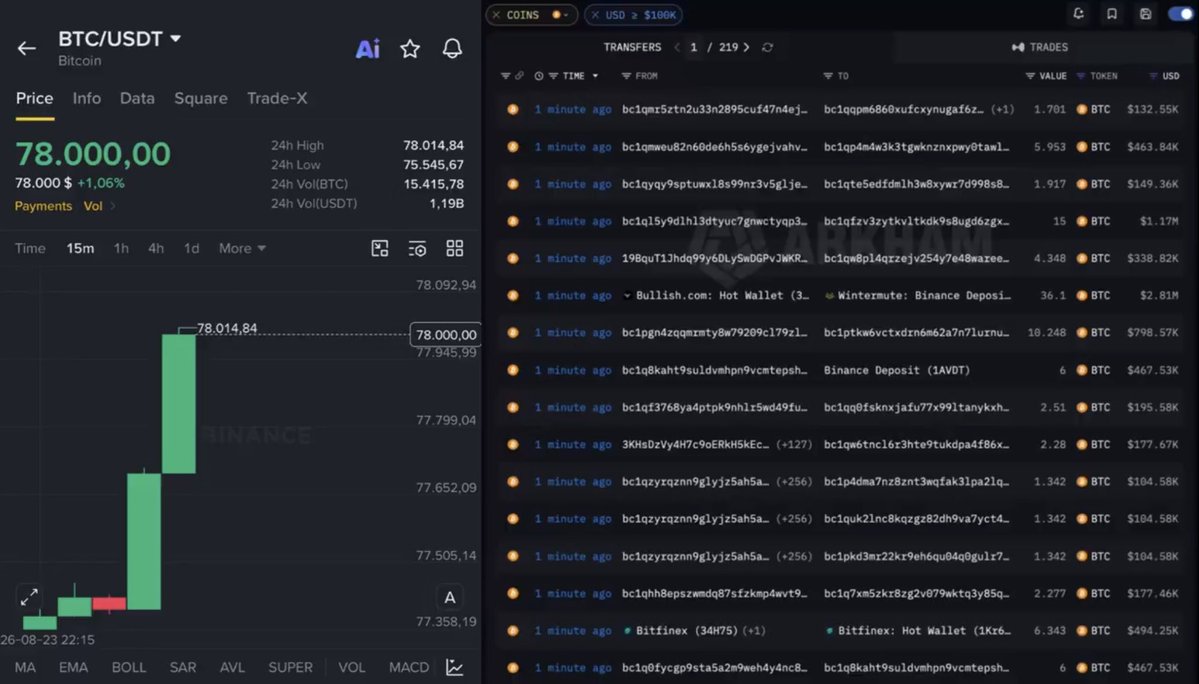Image resolution: width=1199 pixels, height=684 pixels.
Task: Click the auto-scale A button on the chart
Action: [x=450, y=598]
